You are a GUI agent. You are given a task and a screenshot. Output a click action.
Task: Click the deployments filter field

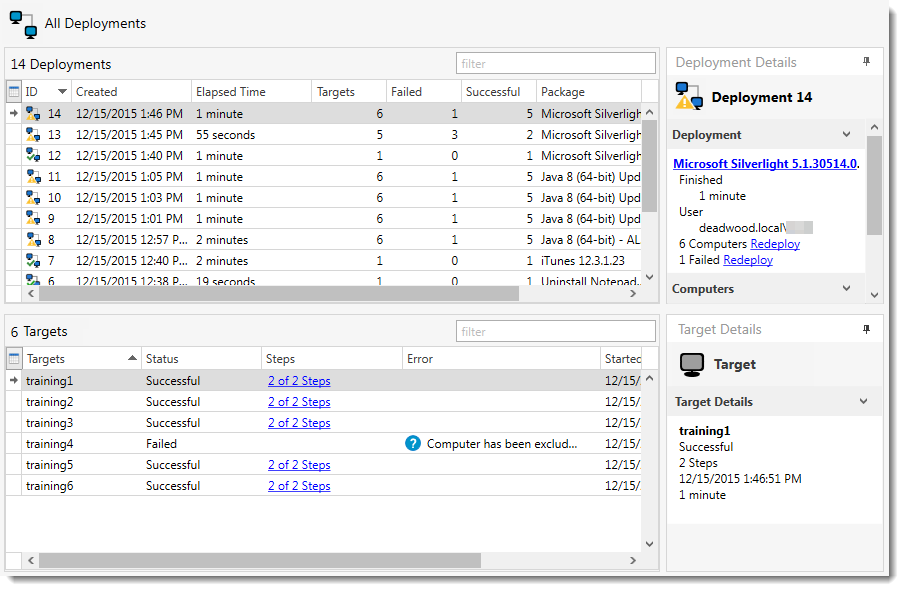556,64
